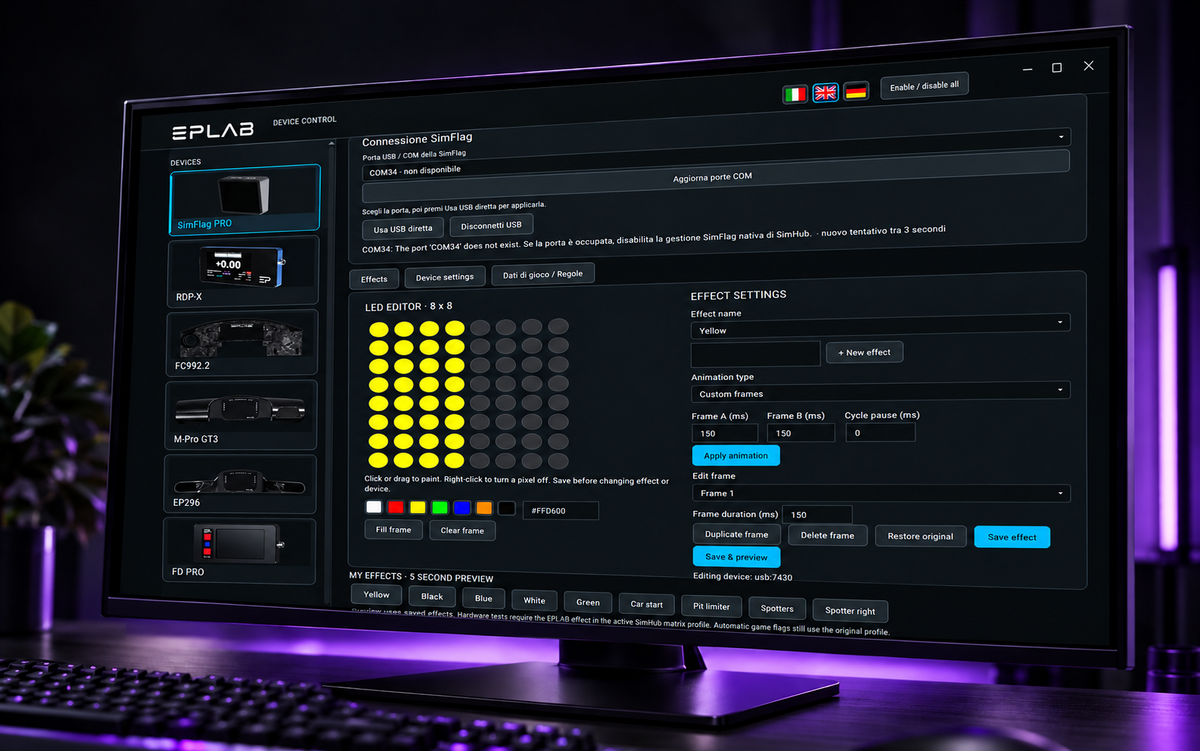Preview the Black effect in My Effects
This screenshot has height=751, width=1200.
(432, 597)
